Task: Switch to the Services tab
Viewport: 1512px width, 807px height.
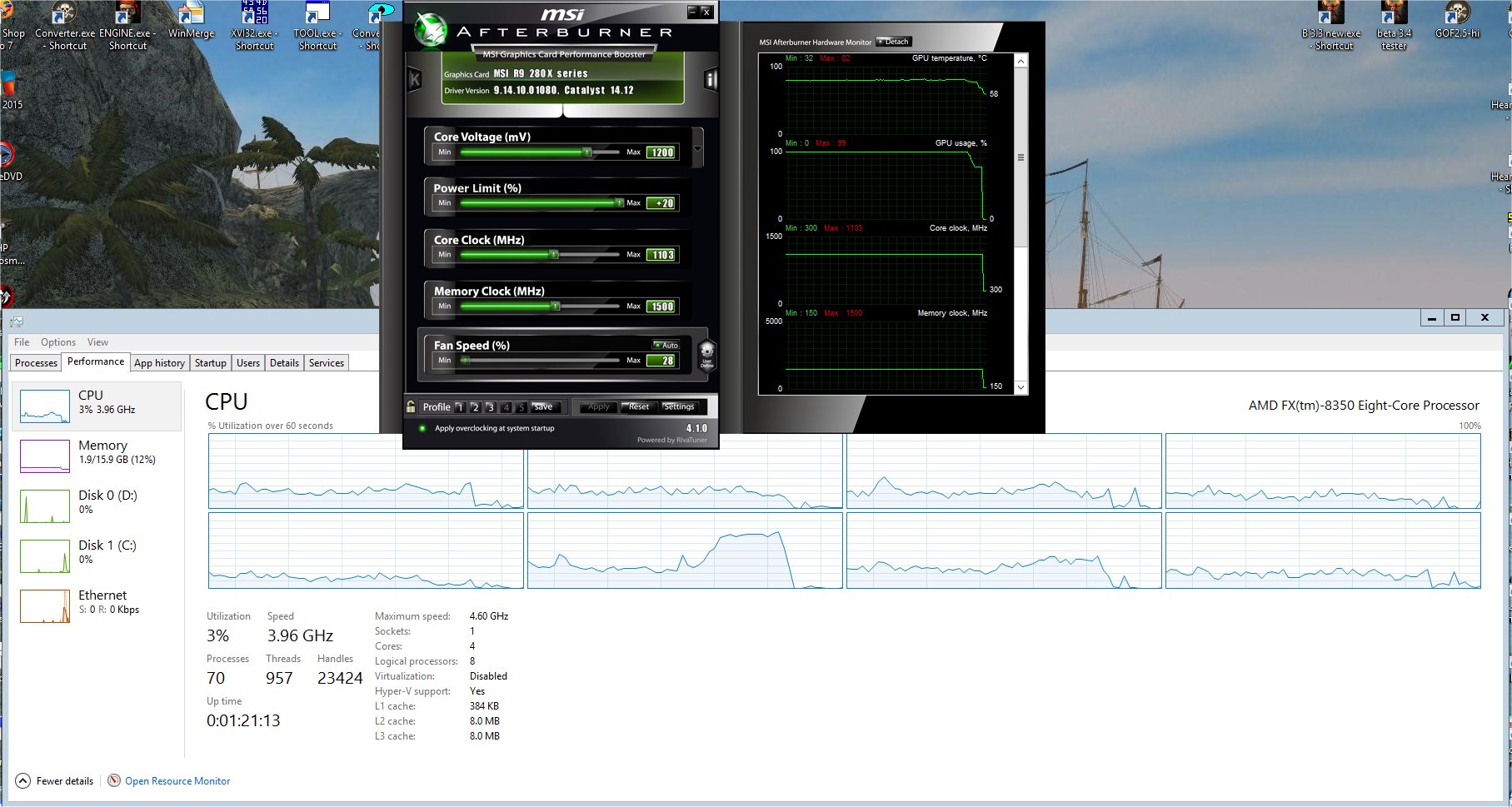Action: coord(326,363)
